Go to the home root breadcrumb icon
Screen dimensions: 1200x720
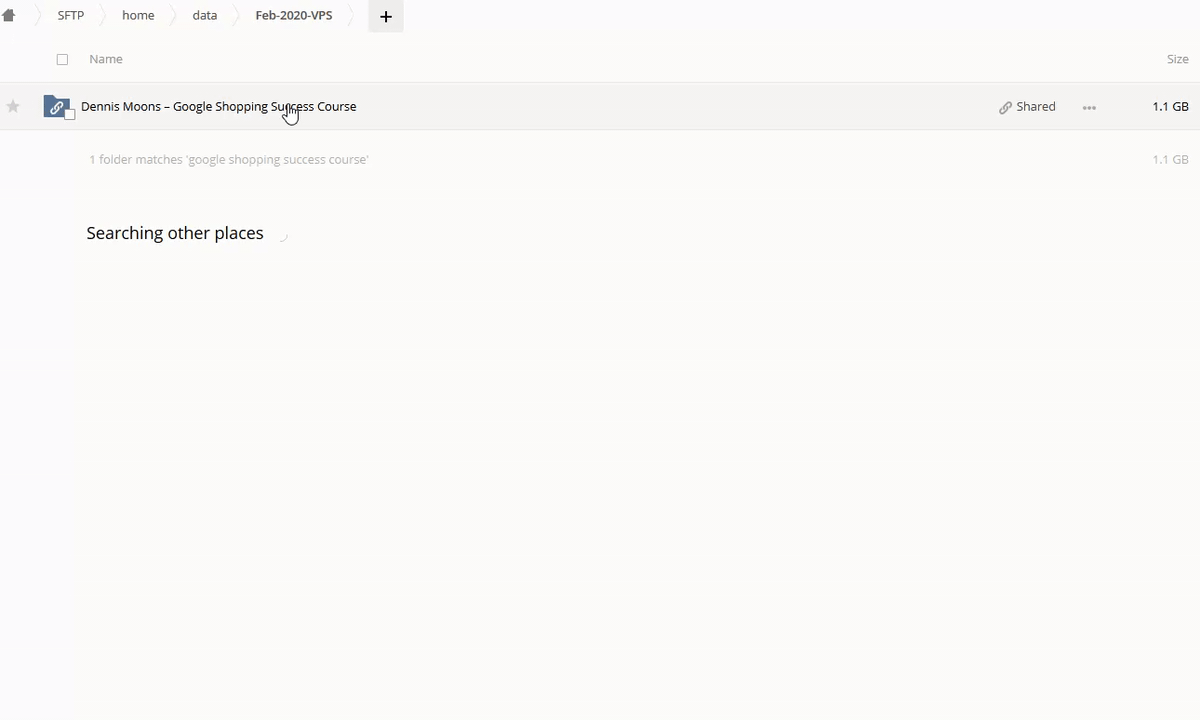click(9, 15)
